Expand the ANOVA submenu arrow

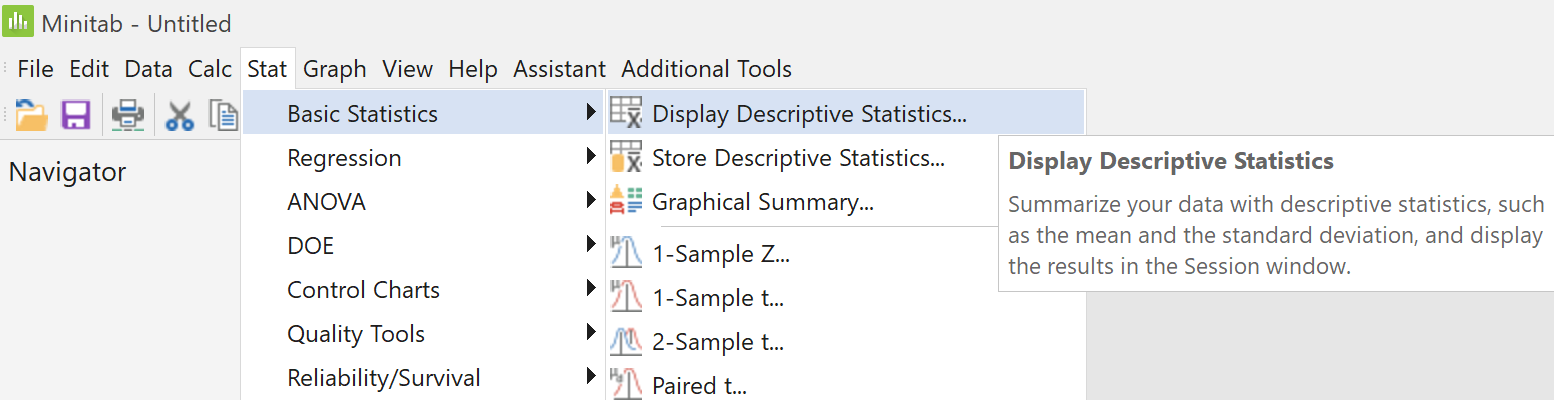[592, 201]
